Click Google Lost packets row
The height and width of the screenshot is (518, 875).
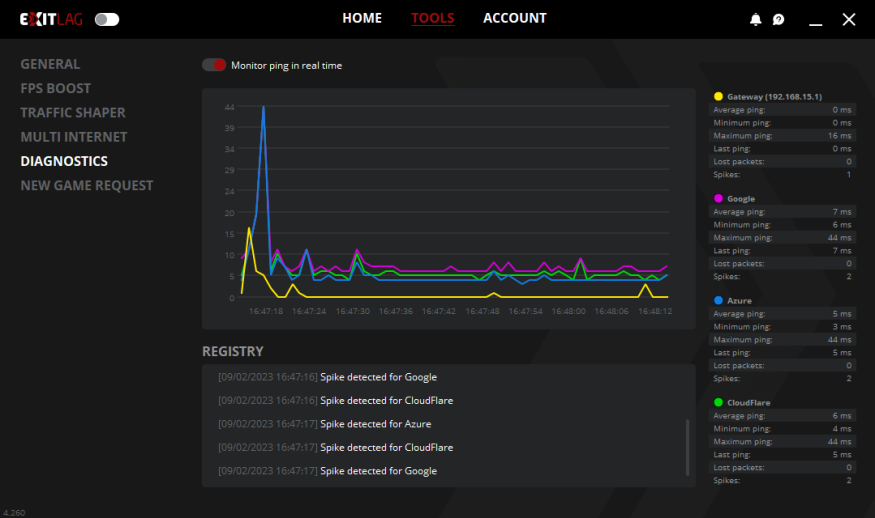pyautogui.click(x=782, y=263)
